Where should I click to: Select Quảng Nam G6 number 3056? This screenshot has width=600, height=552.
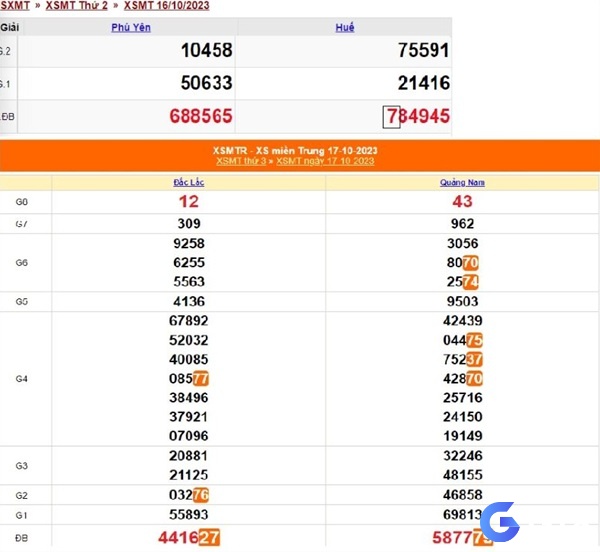click(x=462, y=243)
